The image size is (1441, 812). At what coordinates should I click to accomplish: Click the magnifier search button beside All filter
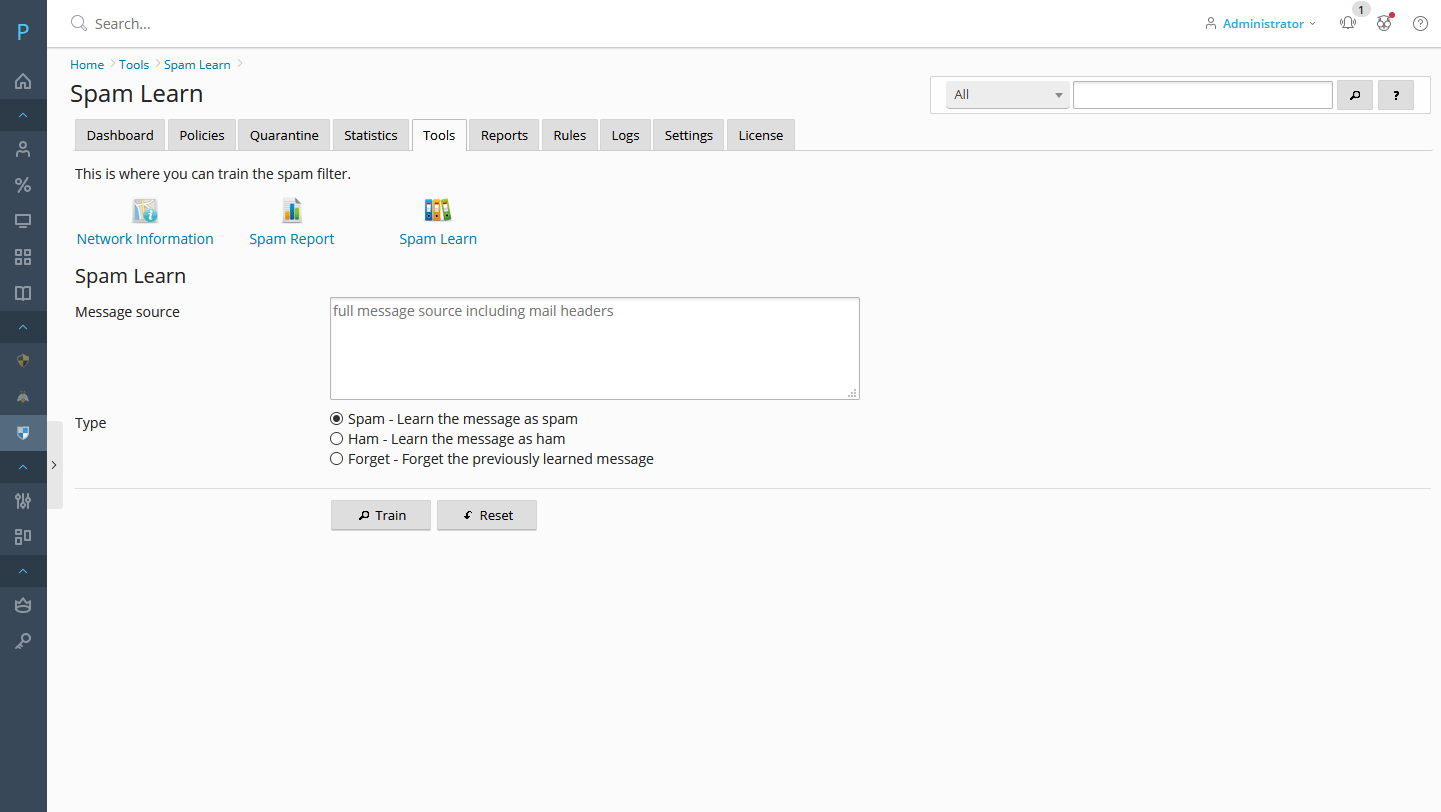click(x=1355, y=95)
